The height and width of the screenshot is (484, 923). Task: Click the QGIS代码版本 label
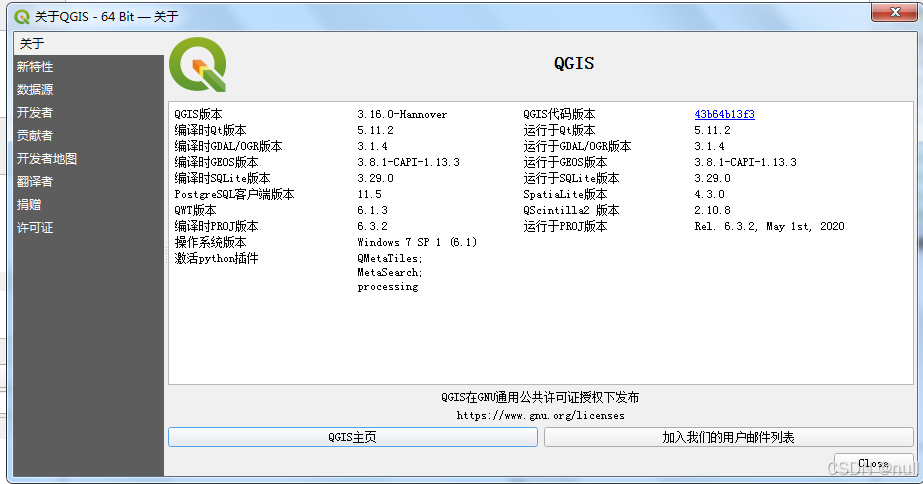click(559, 114)
